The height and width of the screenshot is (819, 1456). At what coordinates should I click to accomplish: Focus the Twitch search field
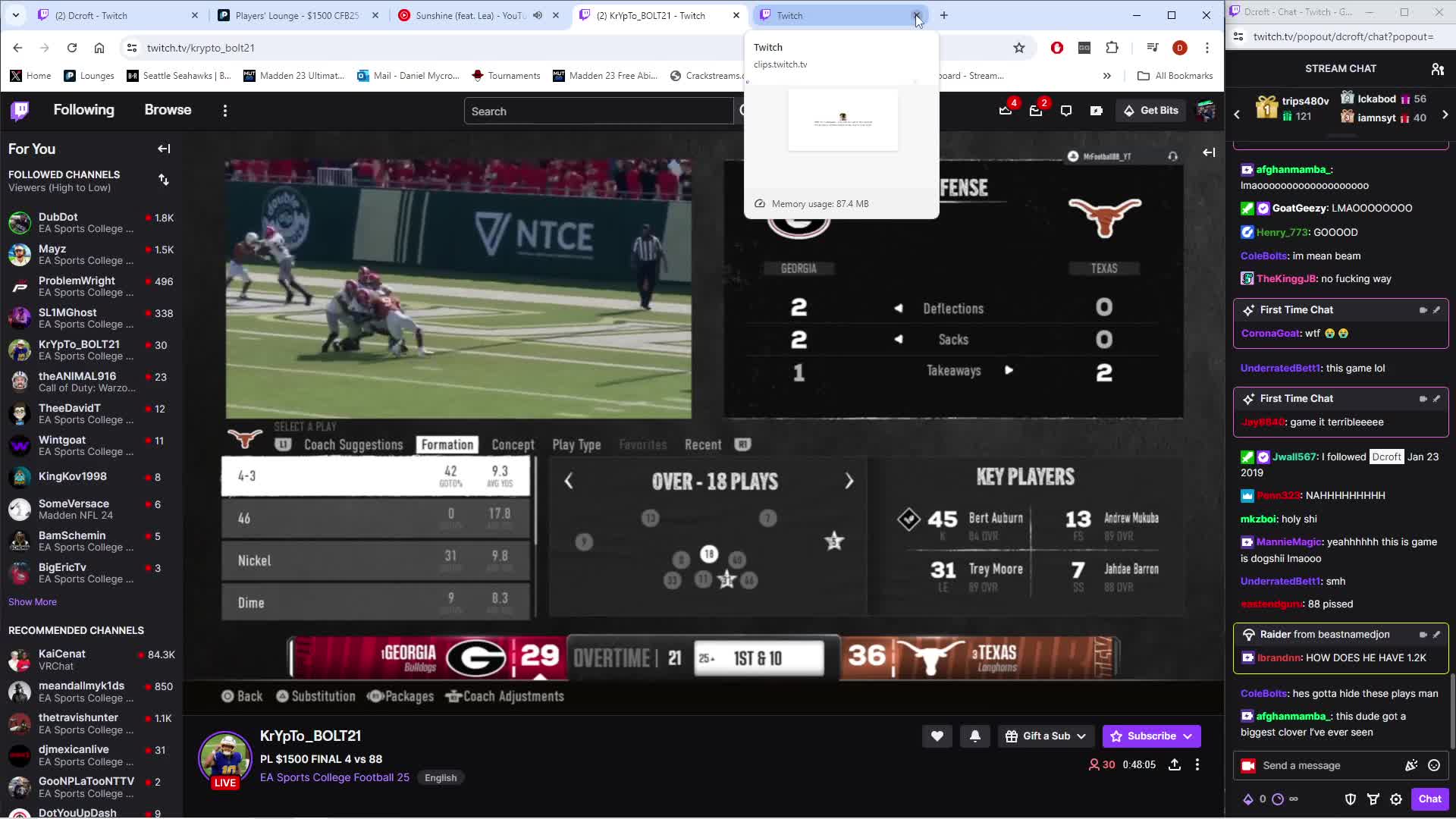[x=598, y=111]
